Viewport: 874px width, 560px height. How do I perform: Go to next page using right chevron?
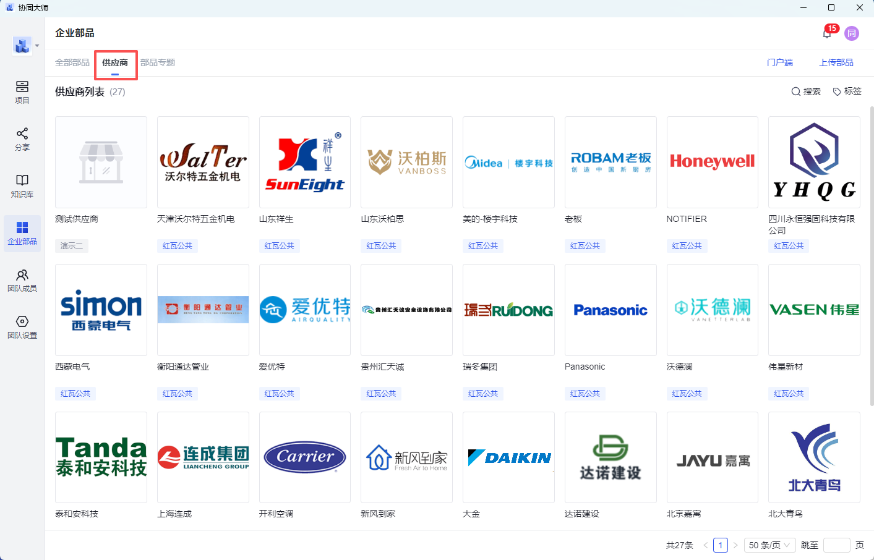coord(736,545)
